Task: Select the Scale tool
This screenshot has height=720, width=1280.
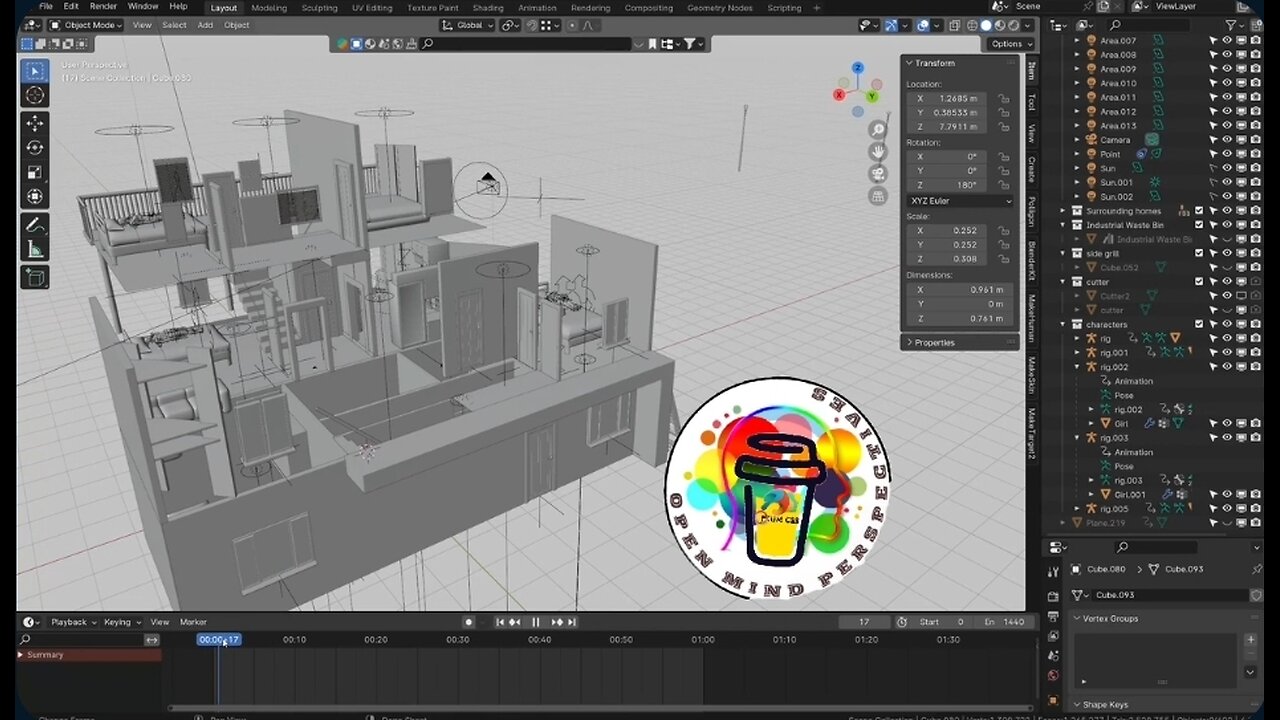Action: 35,172
